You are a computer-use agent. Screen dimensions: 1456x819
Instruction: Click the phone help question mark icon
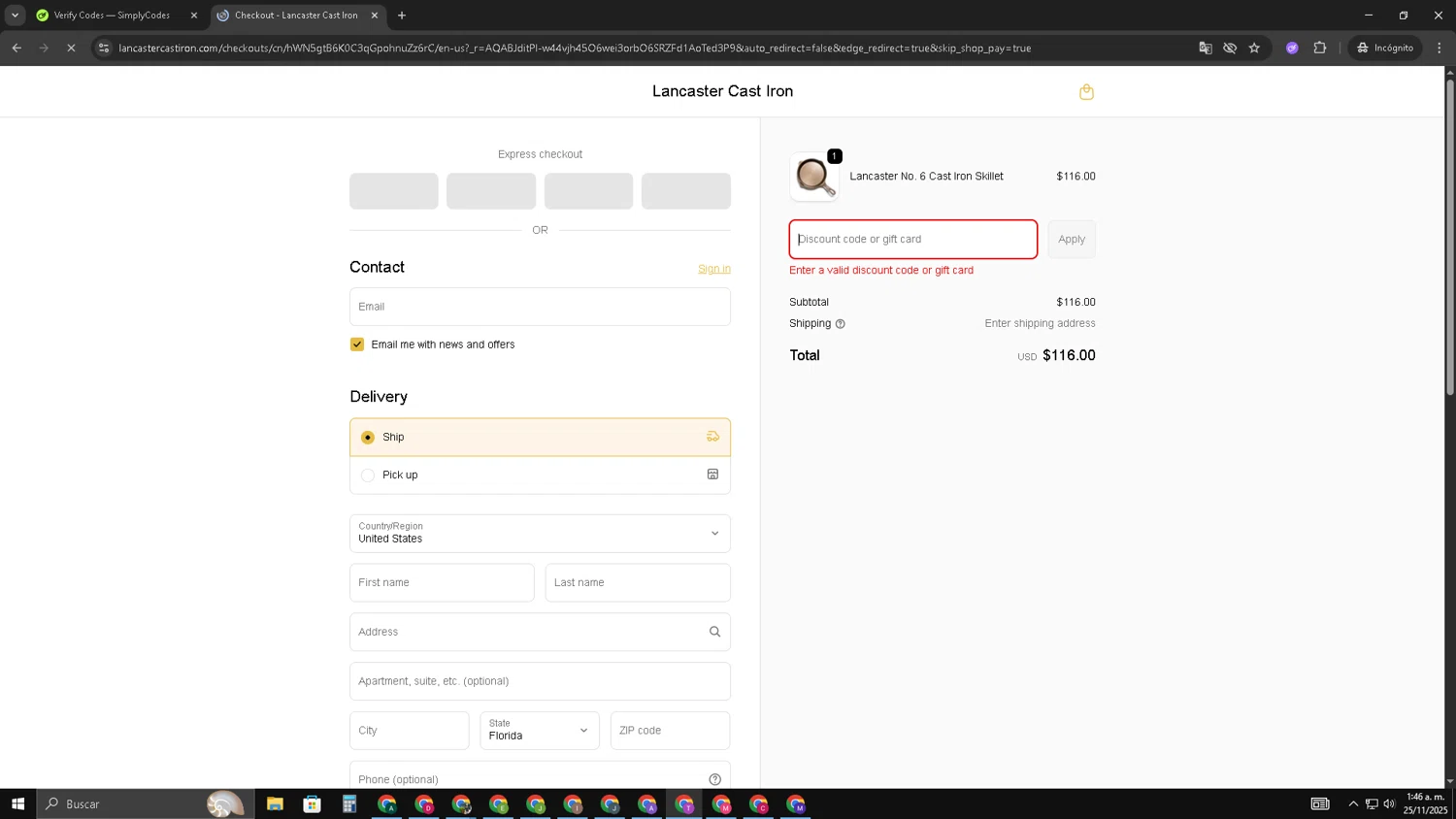pyautogui.click(x=714, y=779)
